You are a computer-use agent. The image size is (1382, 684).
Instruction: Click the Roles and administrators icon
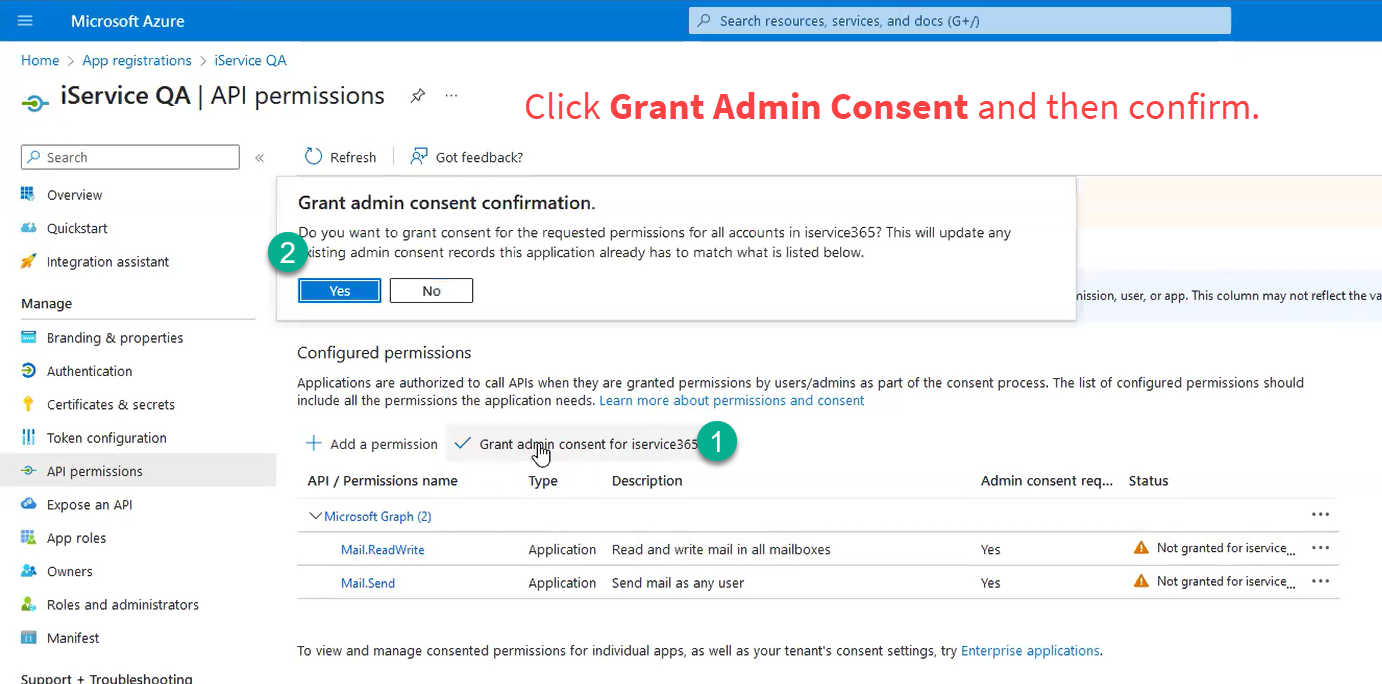(28, 604)
